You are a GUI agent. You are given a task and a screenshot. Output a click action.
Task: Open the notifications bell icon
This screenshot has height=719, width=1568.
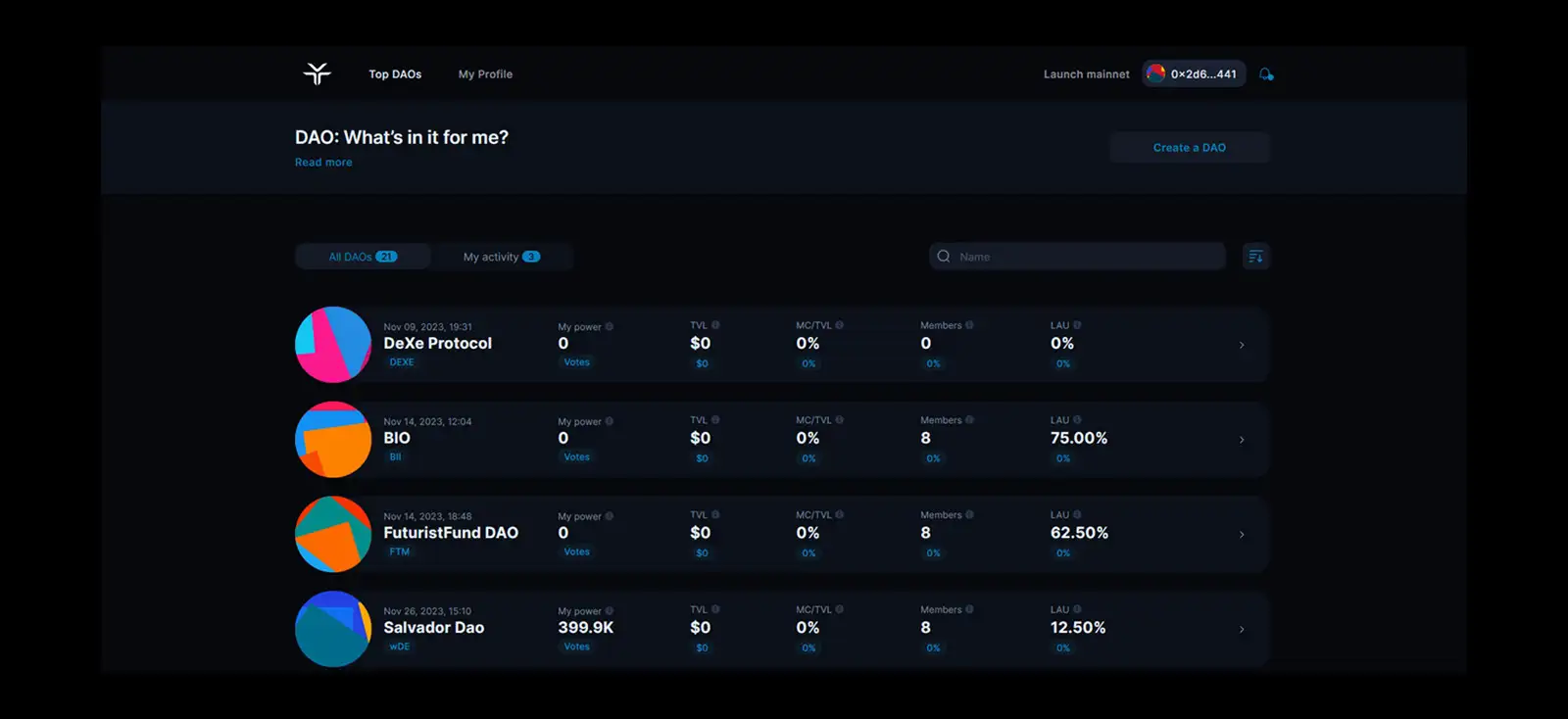[x=1266, y=74]
